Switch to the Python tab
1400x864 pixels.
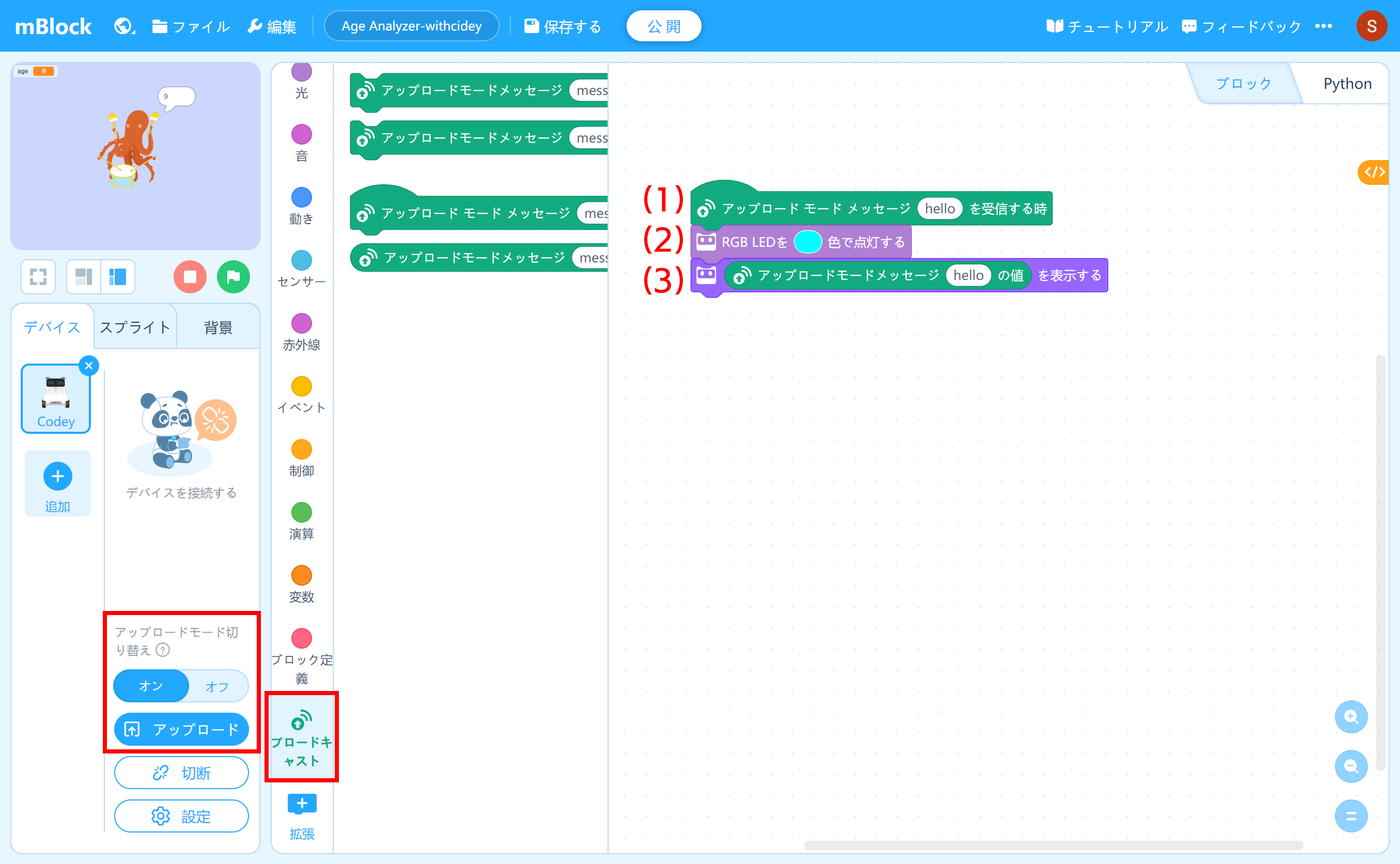(x=1347, y=83)
